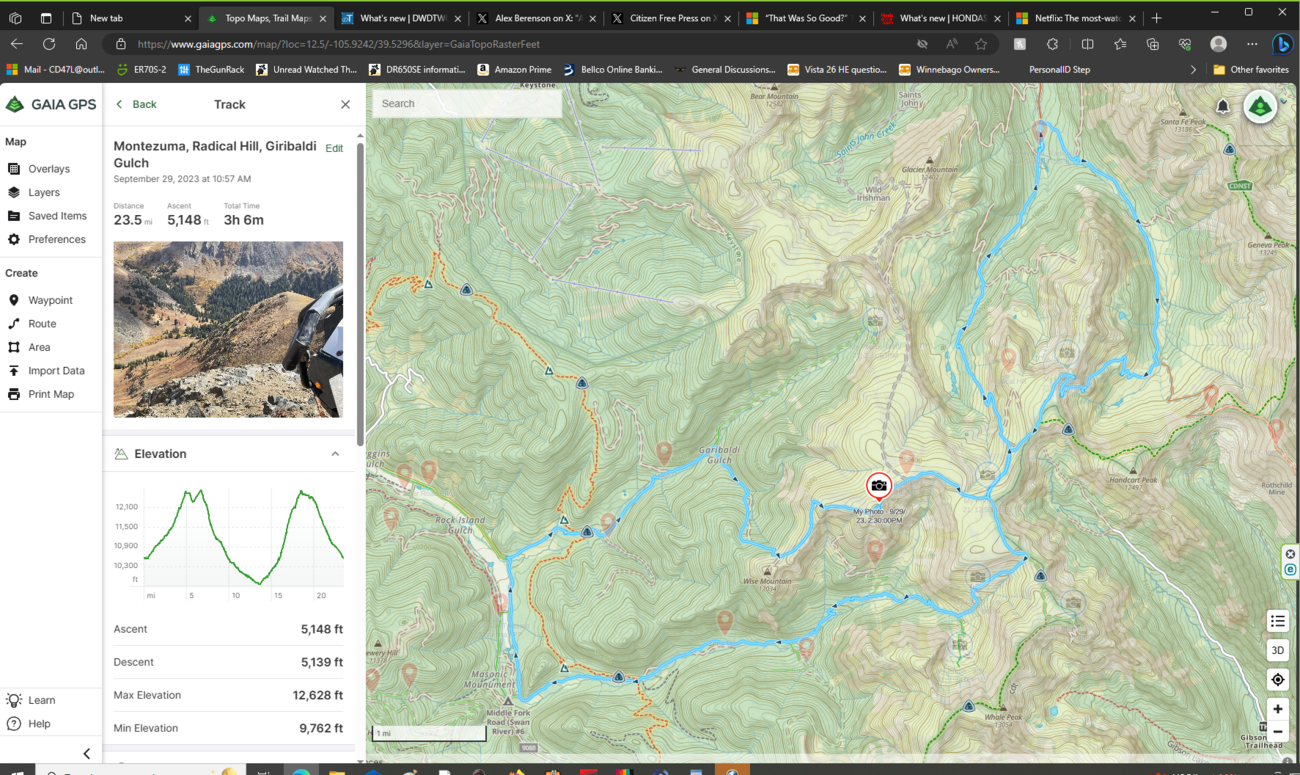Close the Track details panel
This screenshot has height=775, width=1300.
click(x=345, y=104)
